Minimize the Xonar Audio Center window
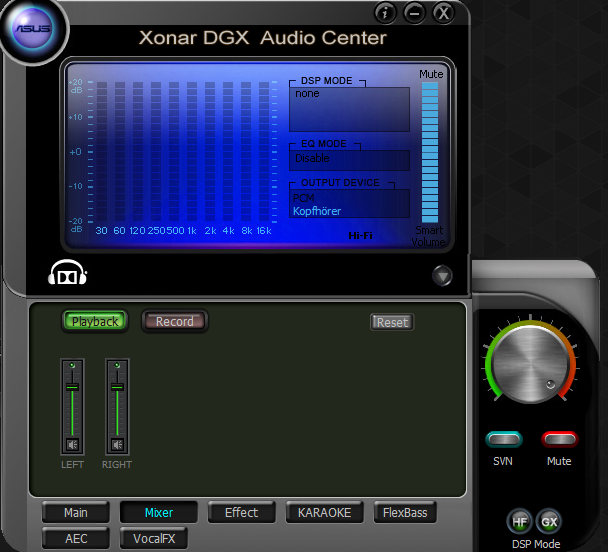This screenshot has height=552, width=608. tap(414, 13)
